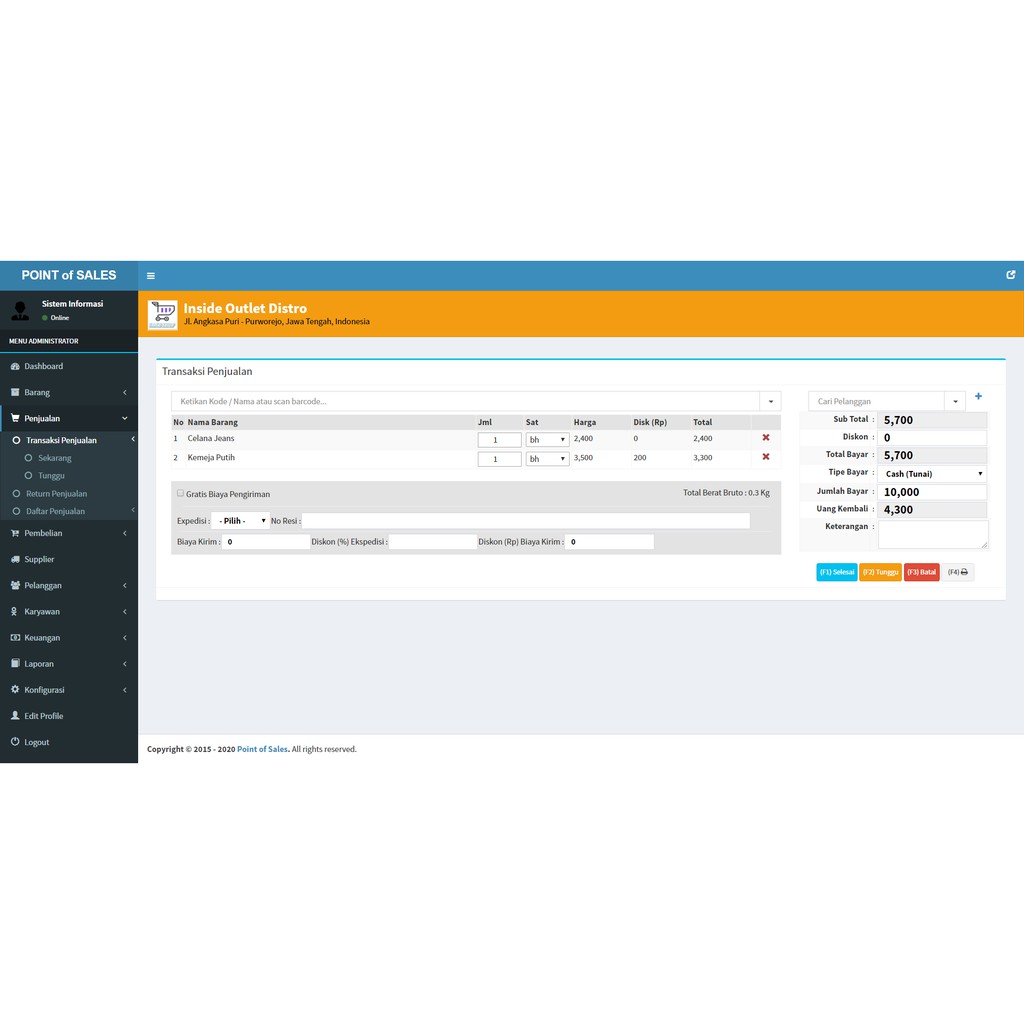Enable Gratis Biaya Pengiriman checkbox

(180, 493)
